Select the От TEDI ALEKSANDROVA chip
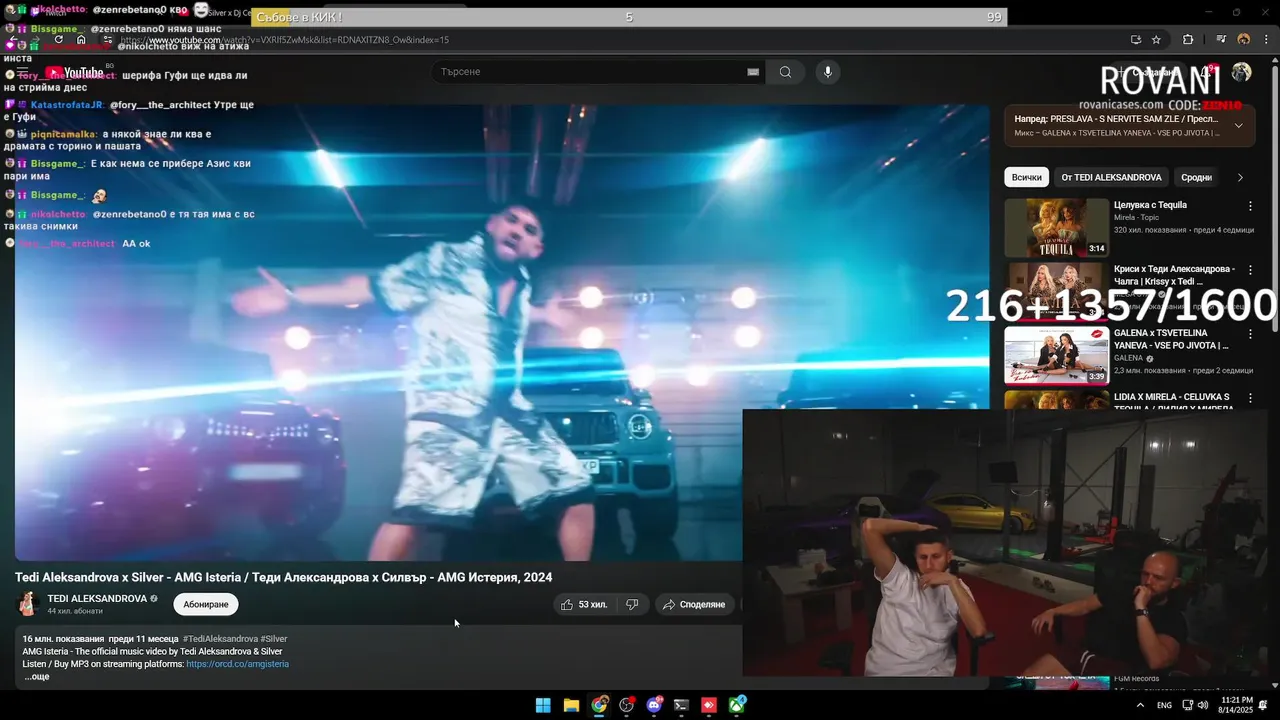The height and width of the screenshot is (720, 1280). click(x=1111, y=177)
